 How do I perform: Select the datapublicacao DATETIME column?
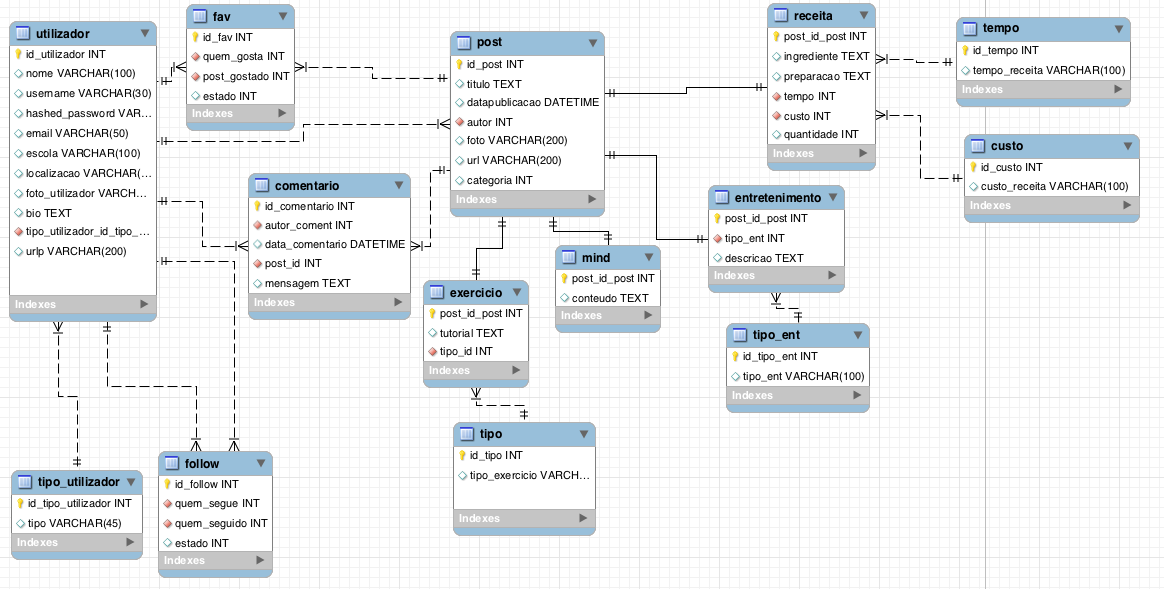click(532, 103)
